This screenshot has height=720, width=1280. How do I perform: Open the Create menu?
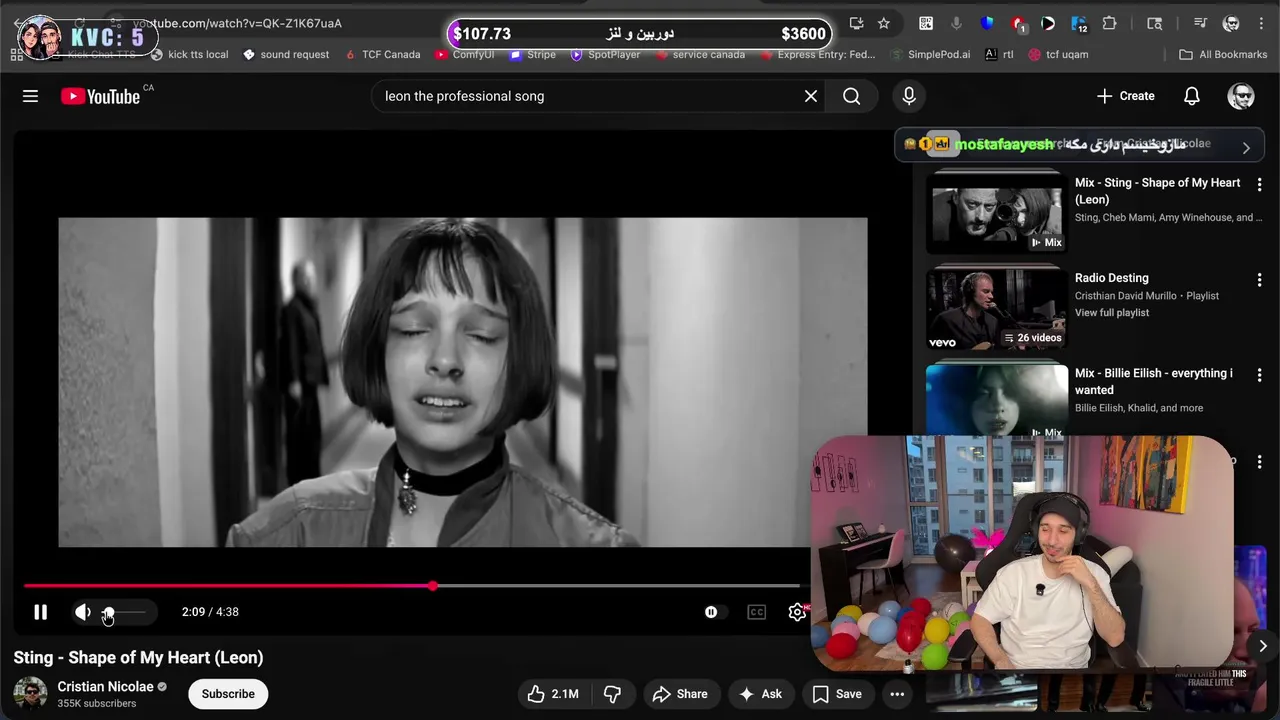coord(1125,96)
